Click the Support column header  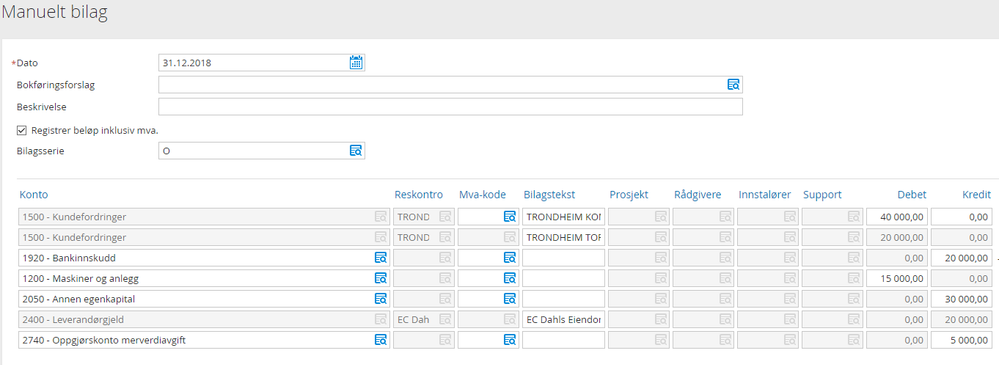point(823,194)
